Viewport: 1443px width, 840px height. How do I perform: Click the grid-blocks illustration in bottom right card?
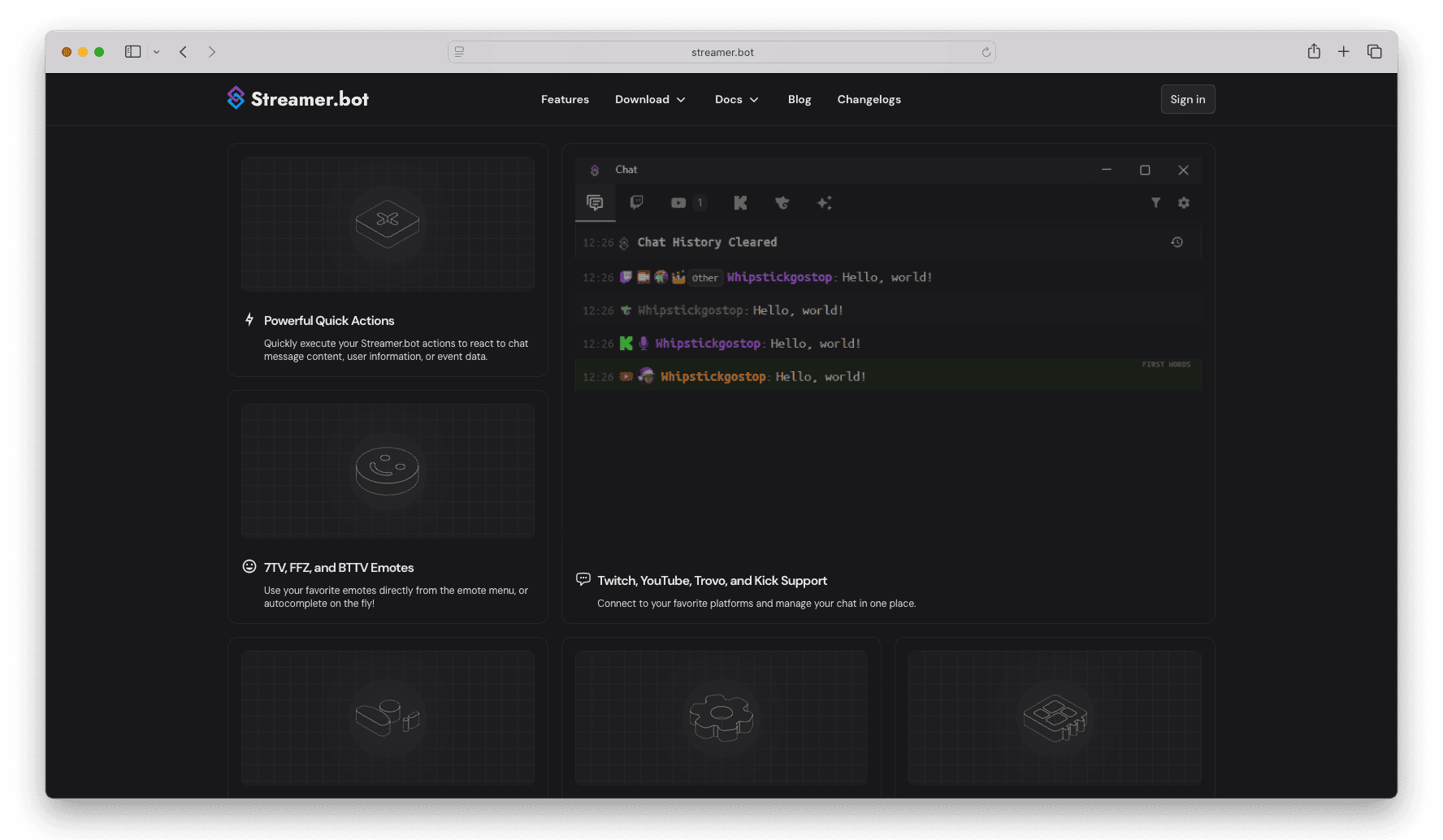click(1055, 717)
